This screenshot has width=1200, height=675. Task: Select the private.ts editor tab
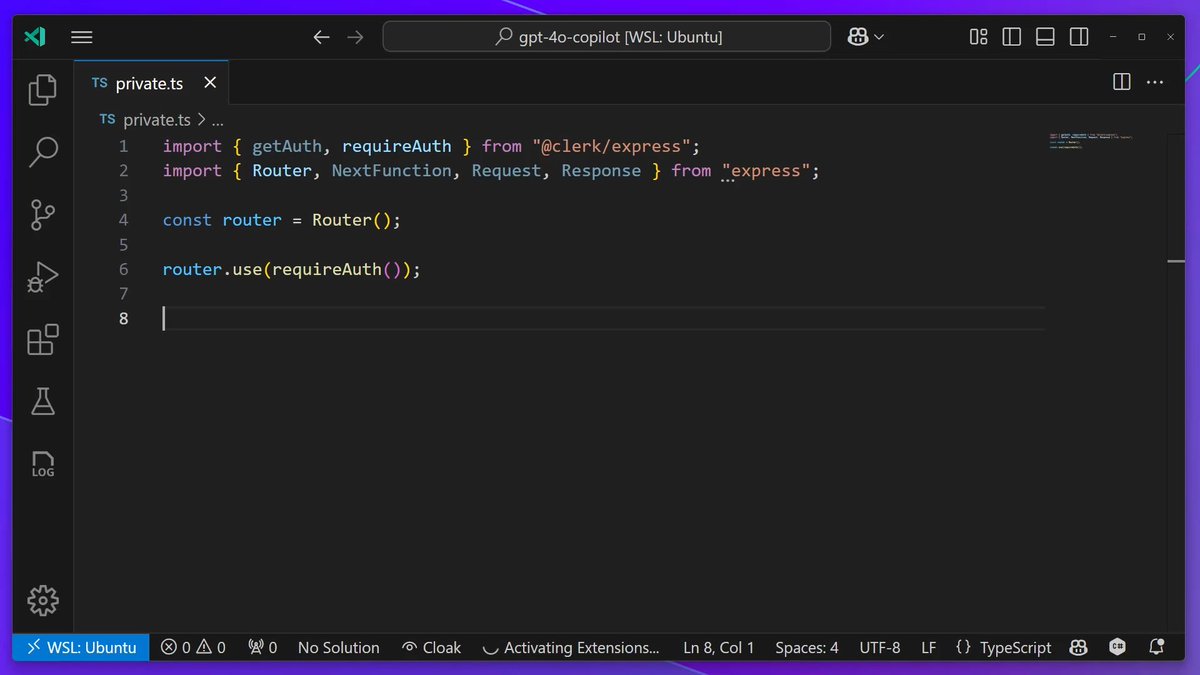(151, 83)
